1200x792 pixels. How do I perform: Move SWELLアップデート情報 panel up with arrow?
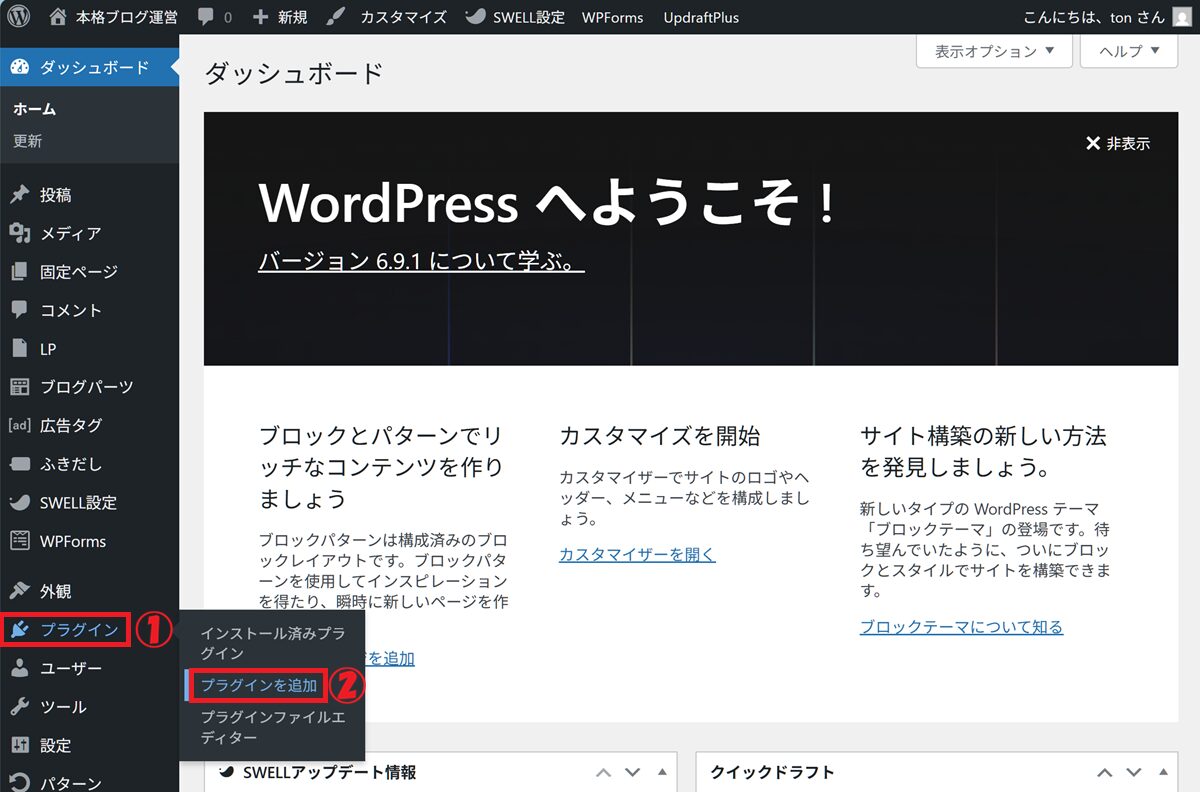pyautogui.click(x=603, y=772)
